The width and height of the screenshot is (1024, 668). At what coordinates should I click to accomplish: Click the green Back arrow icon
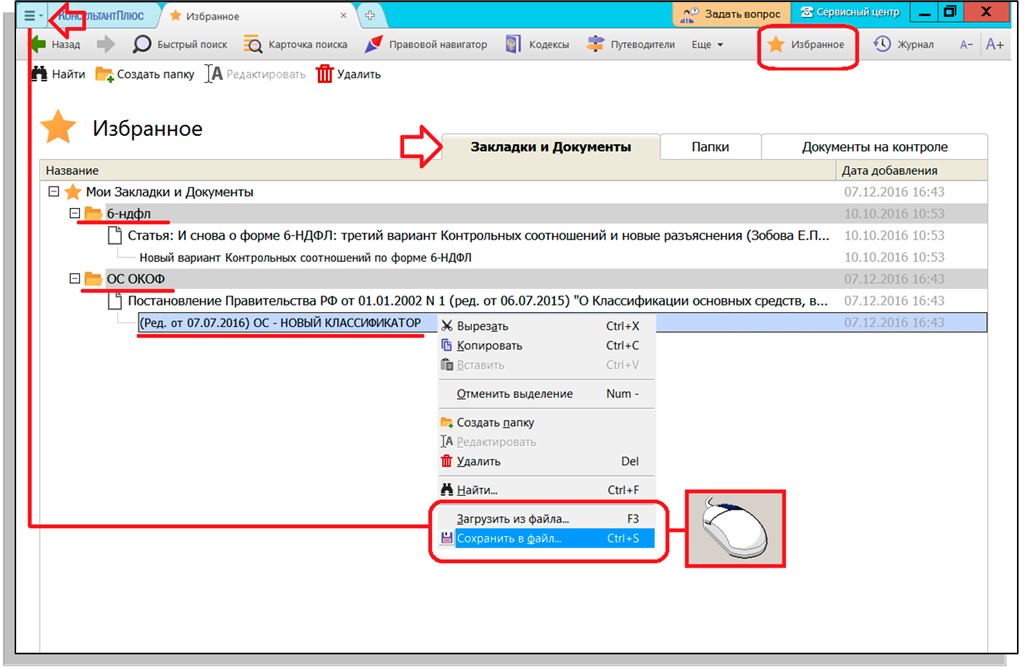38,44
